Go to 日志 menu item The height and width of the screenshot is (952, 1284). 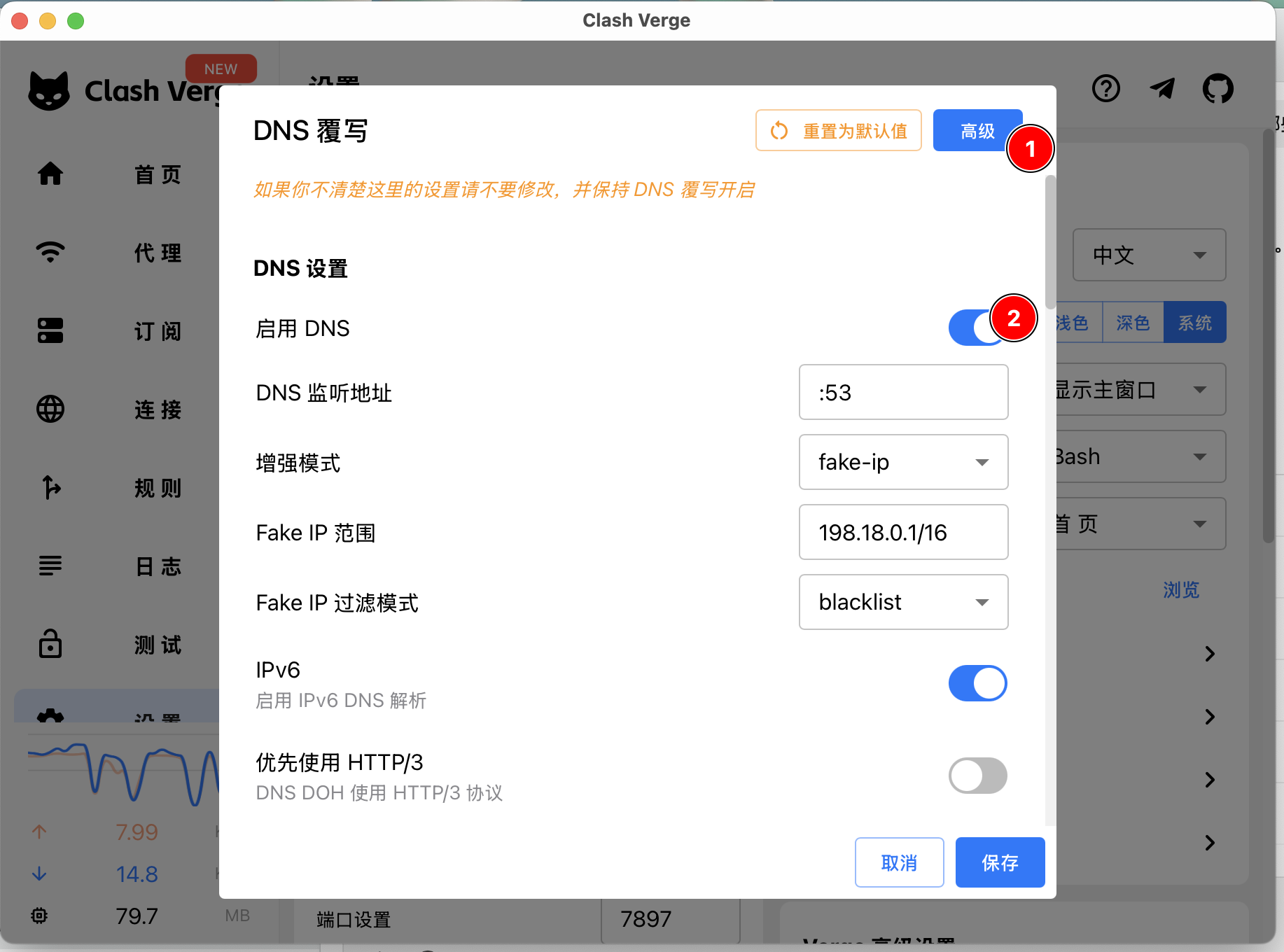158,566
